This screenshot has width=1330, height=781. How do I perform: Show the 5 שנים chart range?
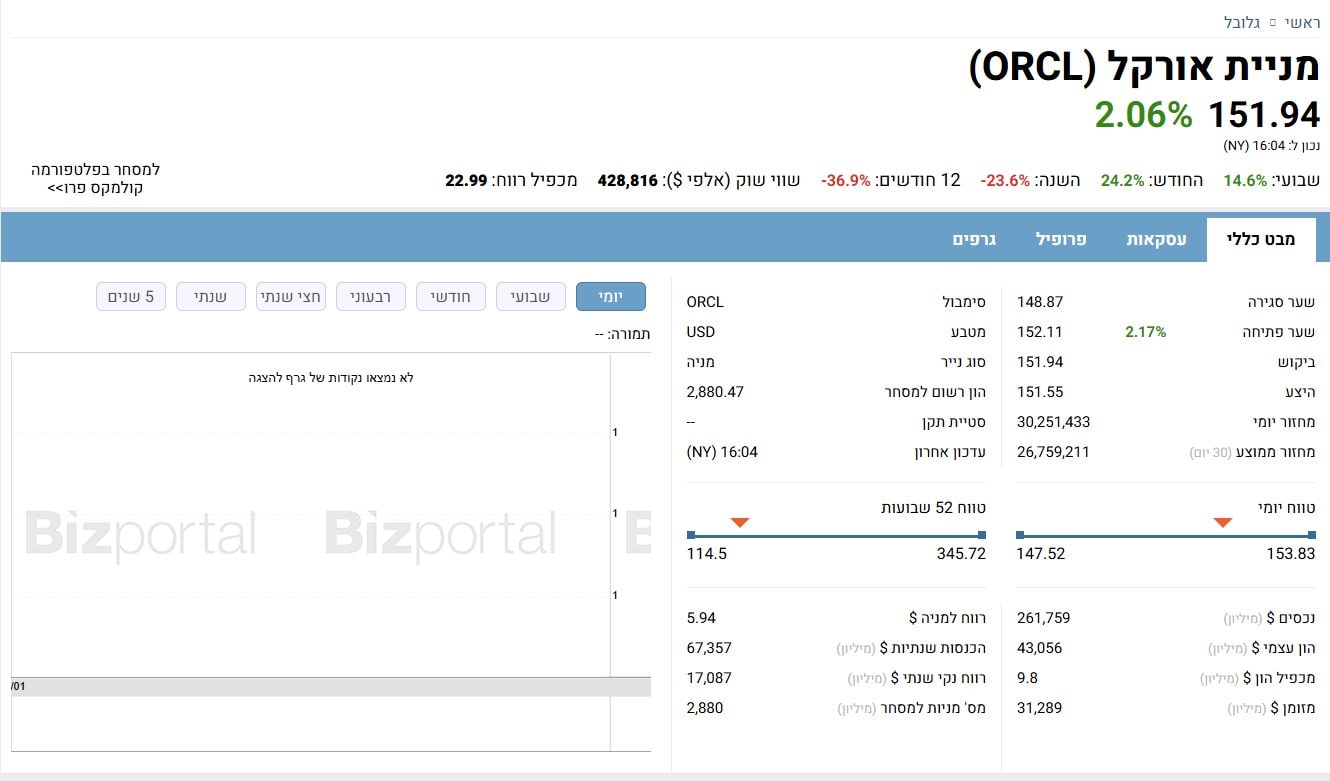click(131, 297)
